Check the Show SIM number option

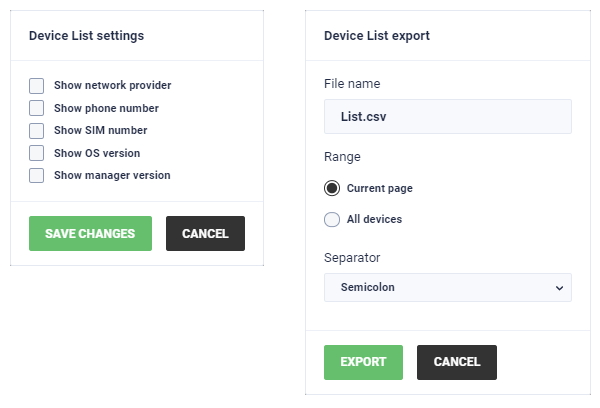pyautogui.click(x=36, y=131)
